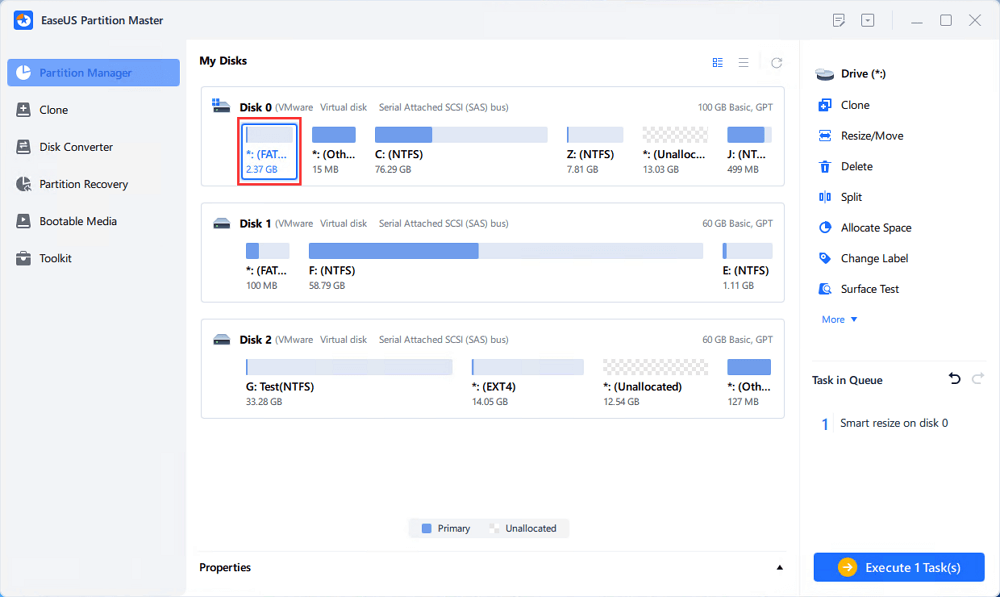
Task: Select the 2.37 GB FAT partition on Disk 0
Action: tap(269, 152)
